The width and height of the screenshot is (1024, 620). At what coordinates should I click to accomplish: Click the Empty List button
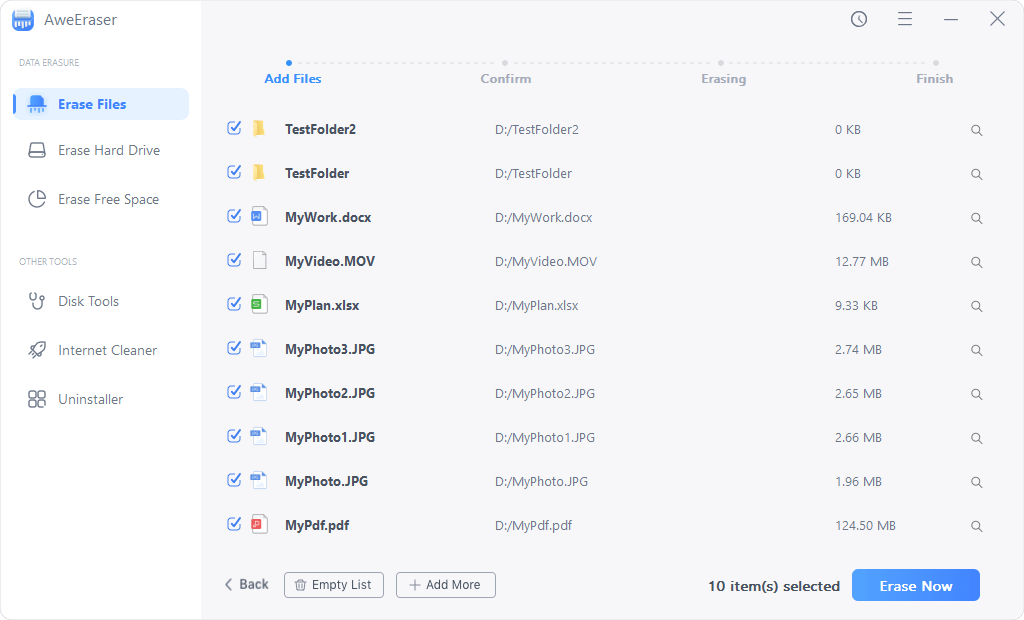click(334, 585)
